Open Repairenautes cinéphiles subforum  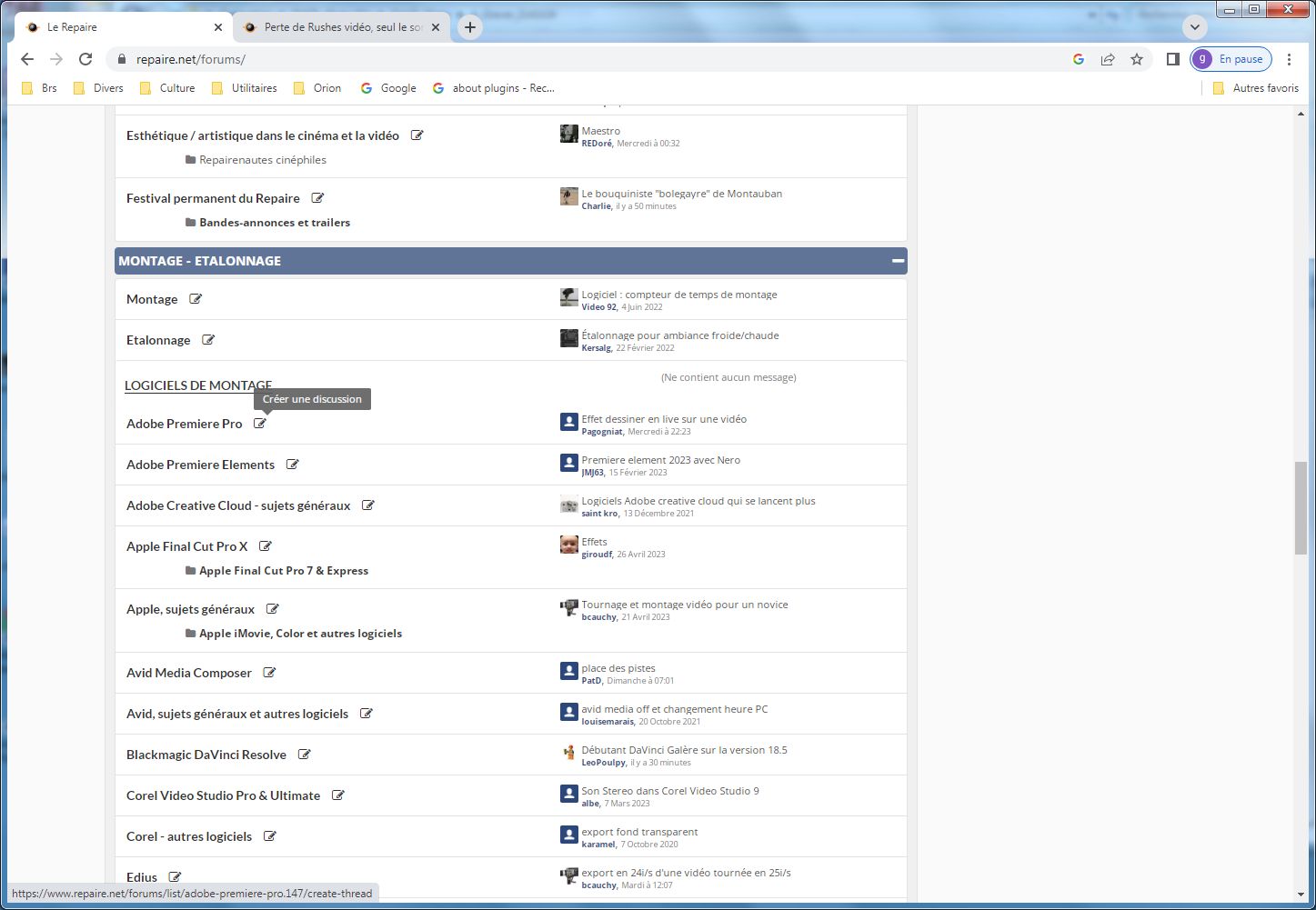tap(263, 160)
